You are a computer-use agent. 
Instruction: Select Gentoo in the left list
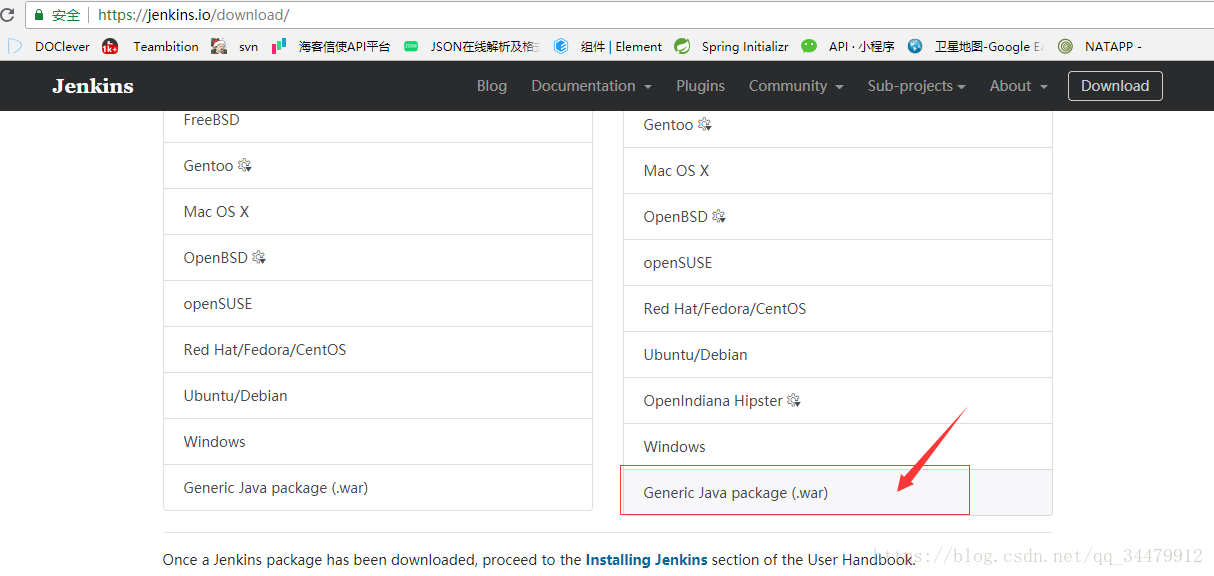click(x=378, y=166)
